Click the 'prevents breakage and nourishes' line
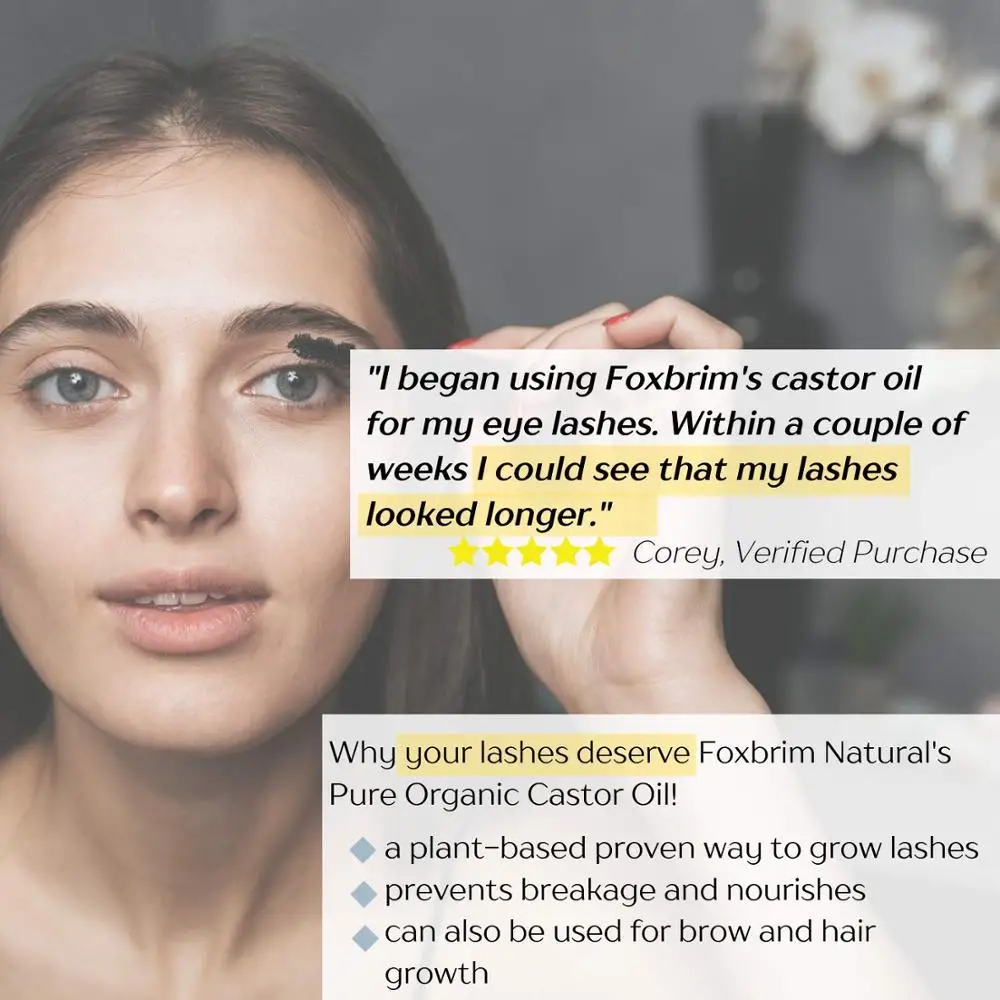 click(x=625, y=890)
